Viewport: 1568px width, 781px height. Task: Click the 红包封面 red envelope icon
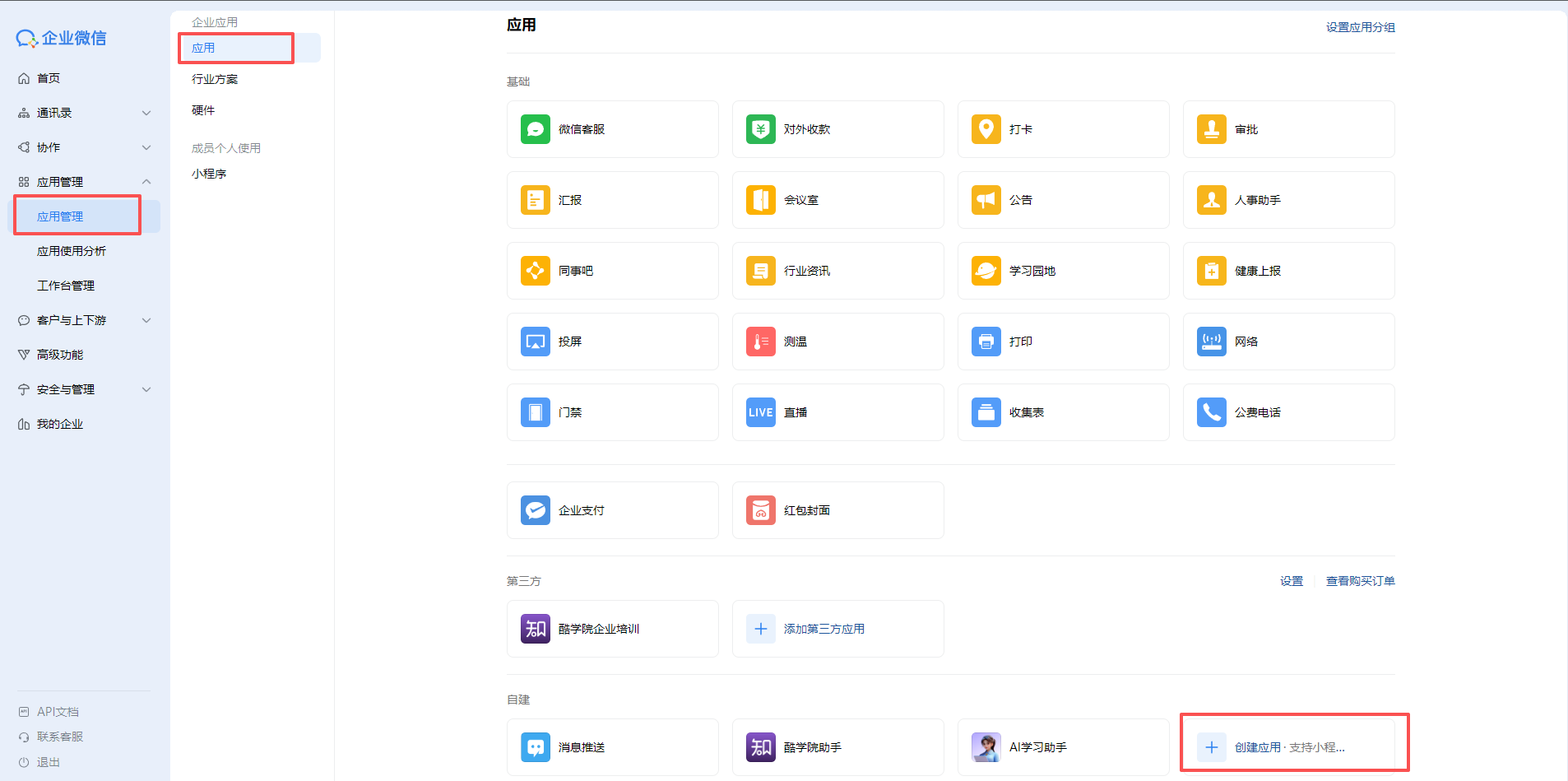coord(761,510)
